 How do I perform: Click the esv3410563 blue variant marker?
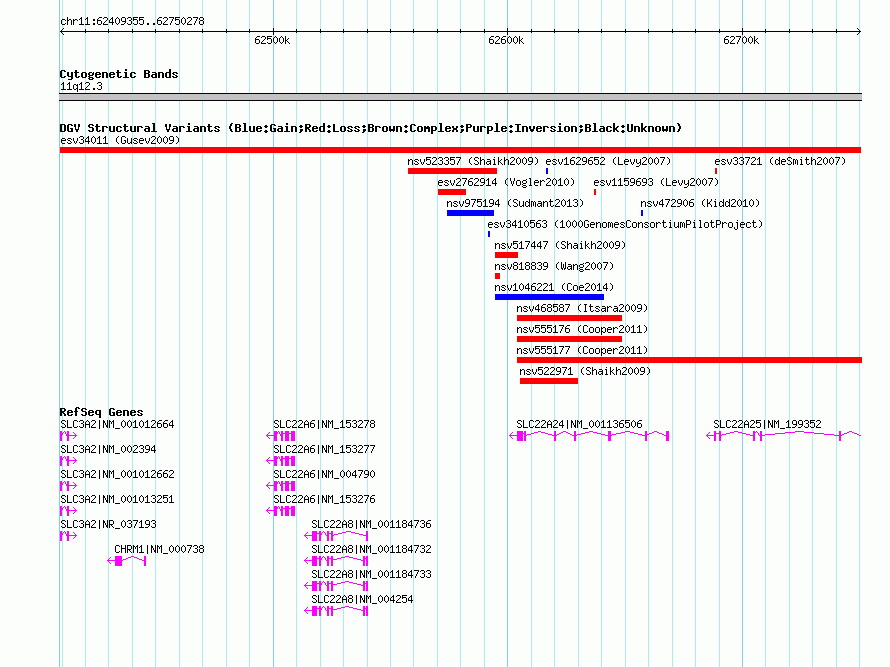(489, 234)
